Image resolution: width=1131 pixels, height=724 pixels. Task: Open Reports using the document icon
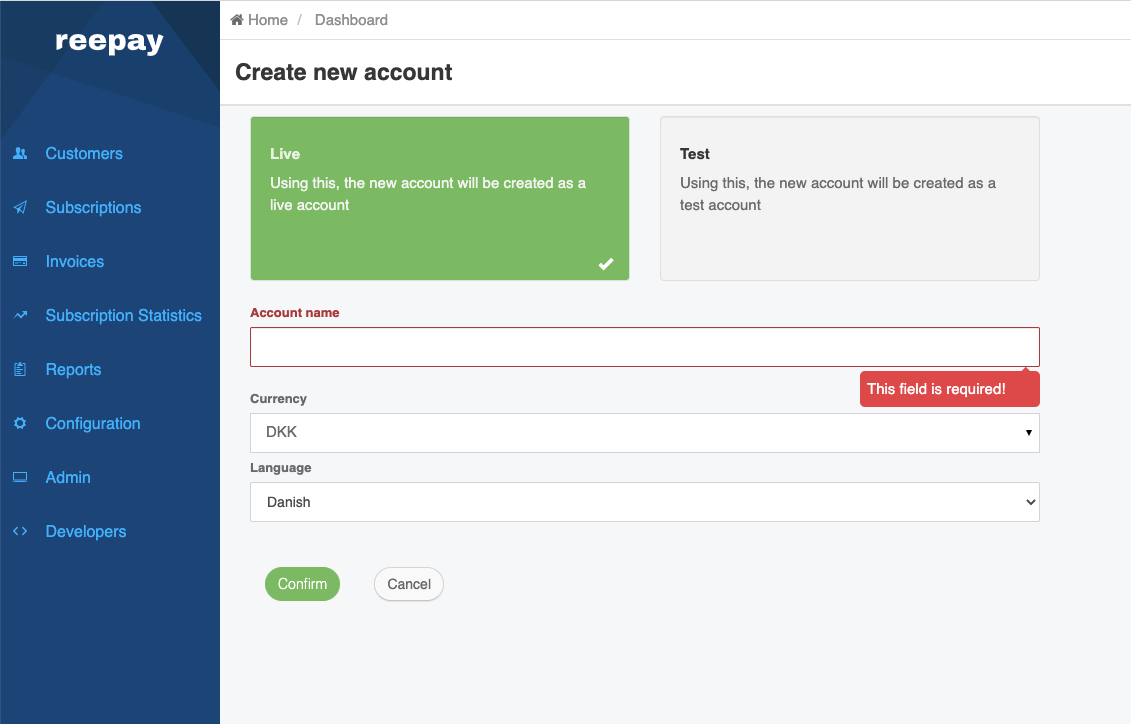20,369
